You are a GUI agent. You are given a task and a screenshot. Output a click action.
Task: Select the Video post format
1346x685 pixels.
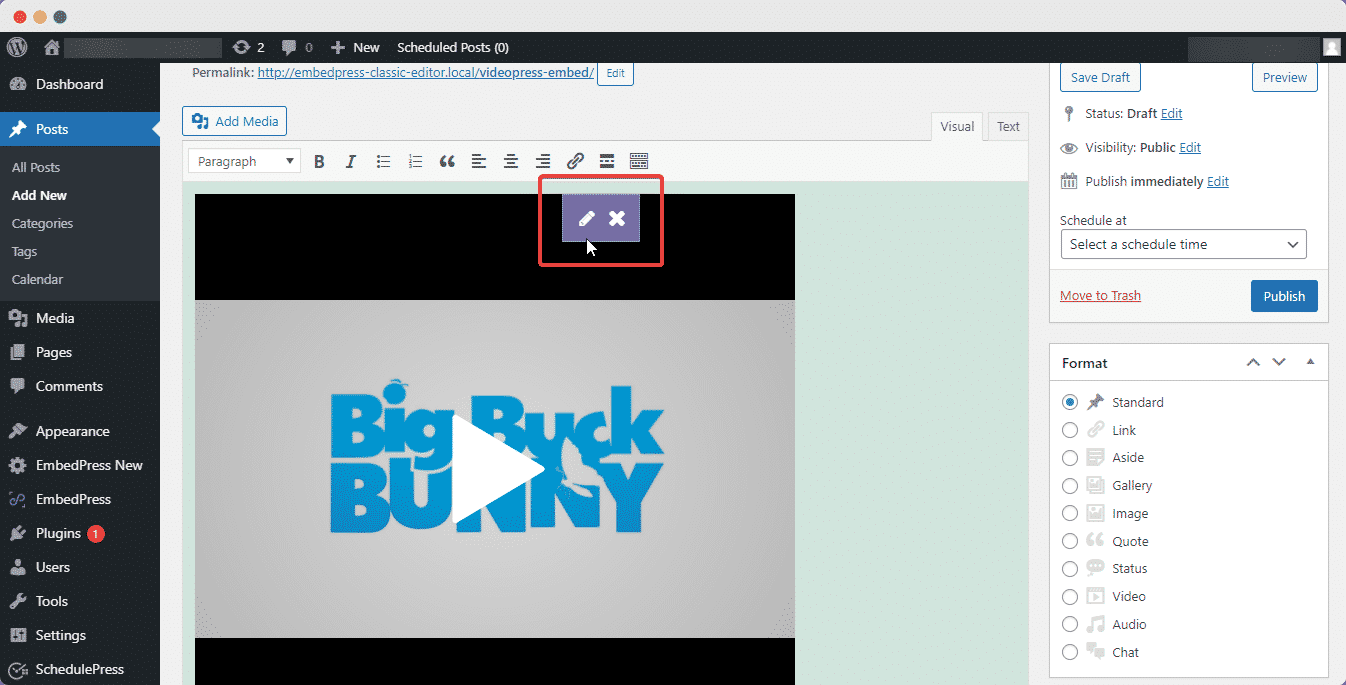(1070, 596)
